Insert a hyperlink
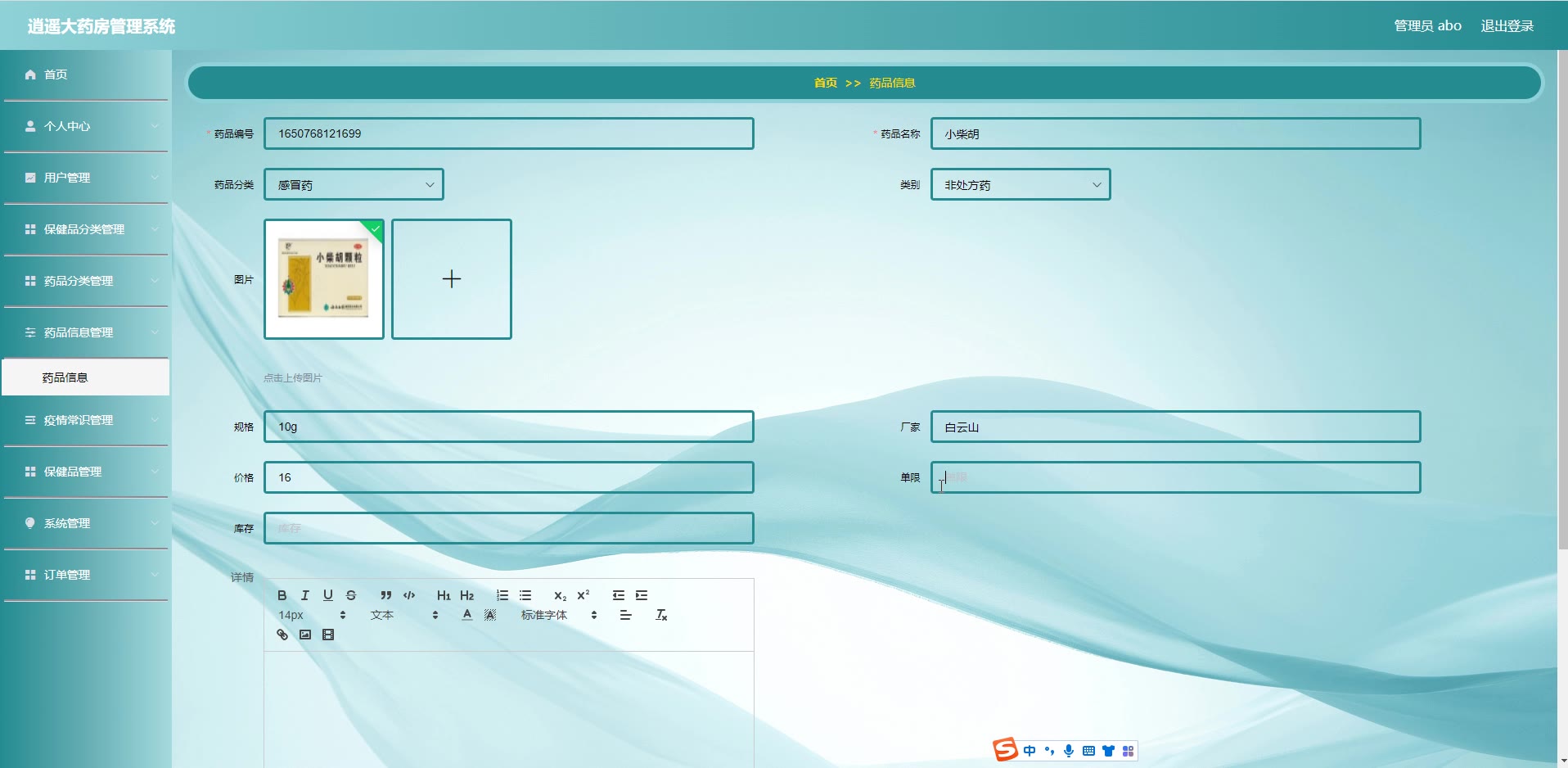 (282, 635)
